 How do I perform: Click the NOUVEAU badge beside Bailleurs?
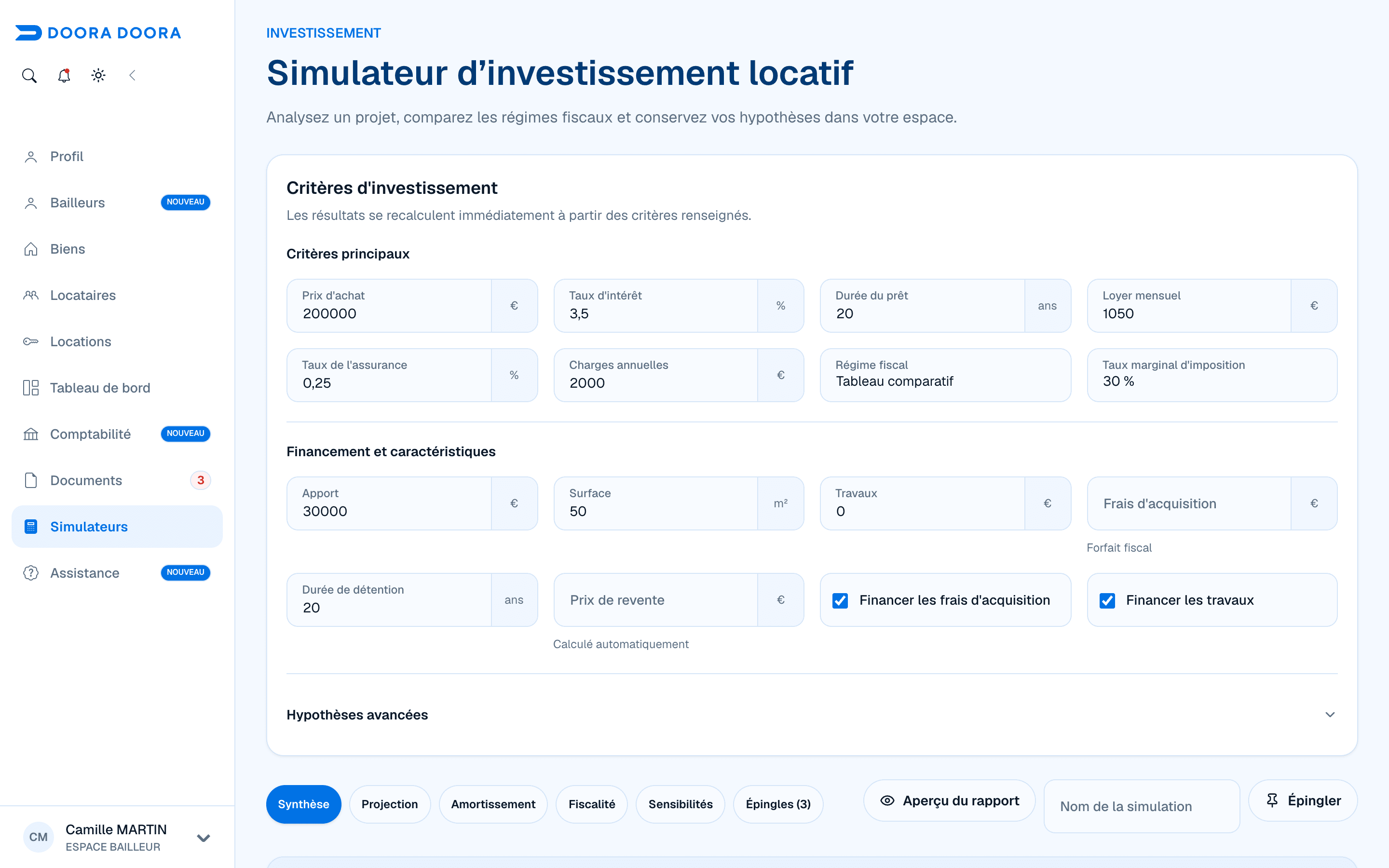(x=185, y=202)
